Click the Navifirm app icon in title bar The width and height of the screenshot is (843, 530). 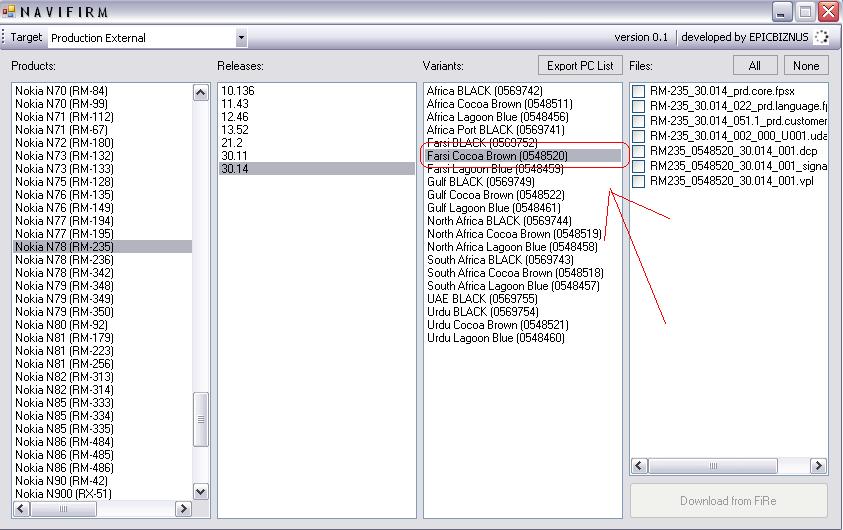click(9, 11)
